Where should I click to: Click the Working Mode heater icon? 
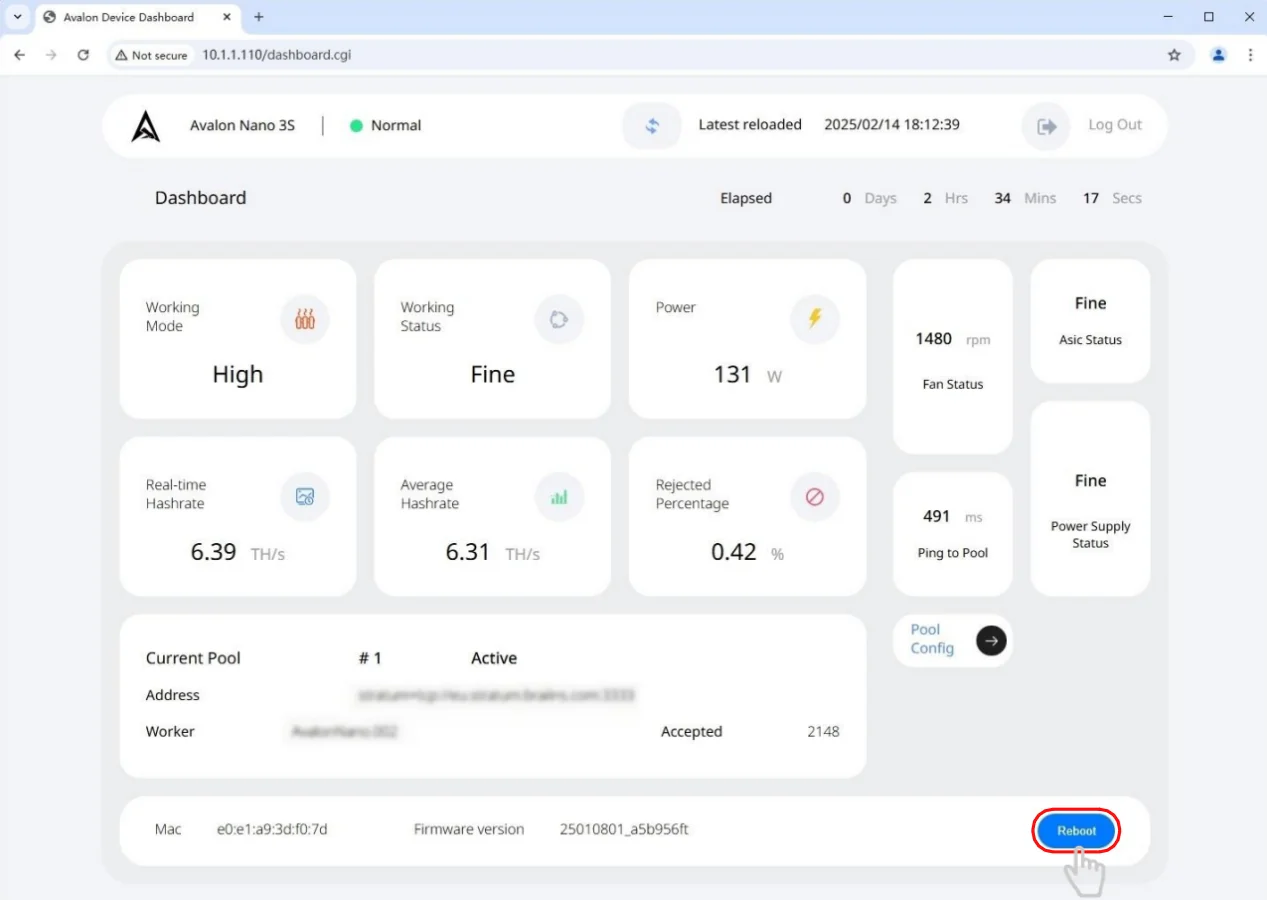[305, 320]
